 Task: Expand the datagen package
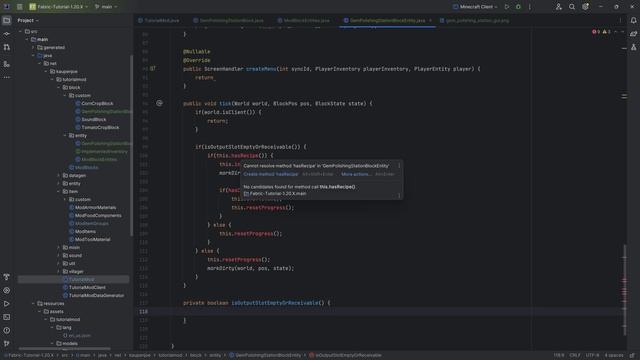click(x=58, y=176)
